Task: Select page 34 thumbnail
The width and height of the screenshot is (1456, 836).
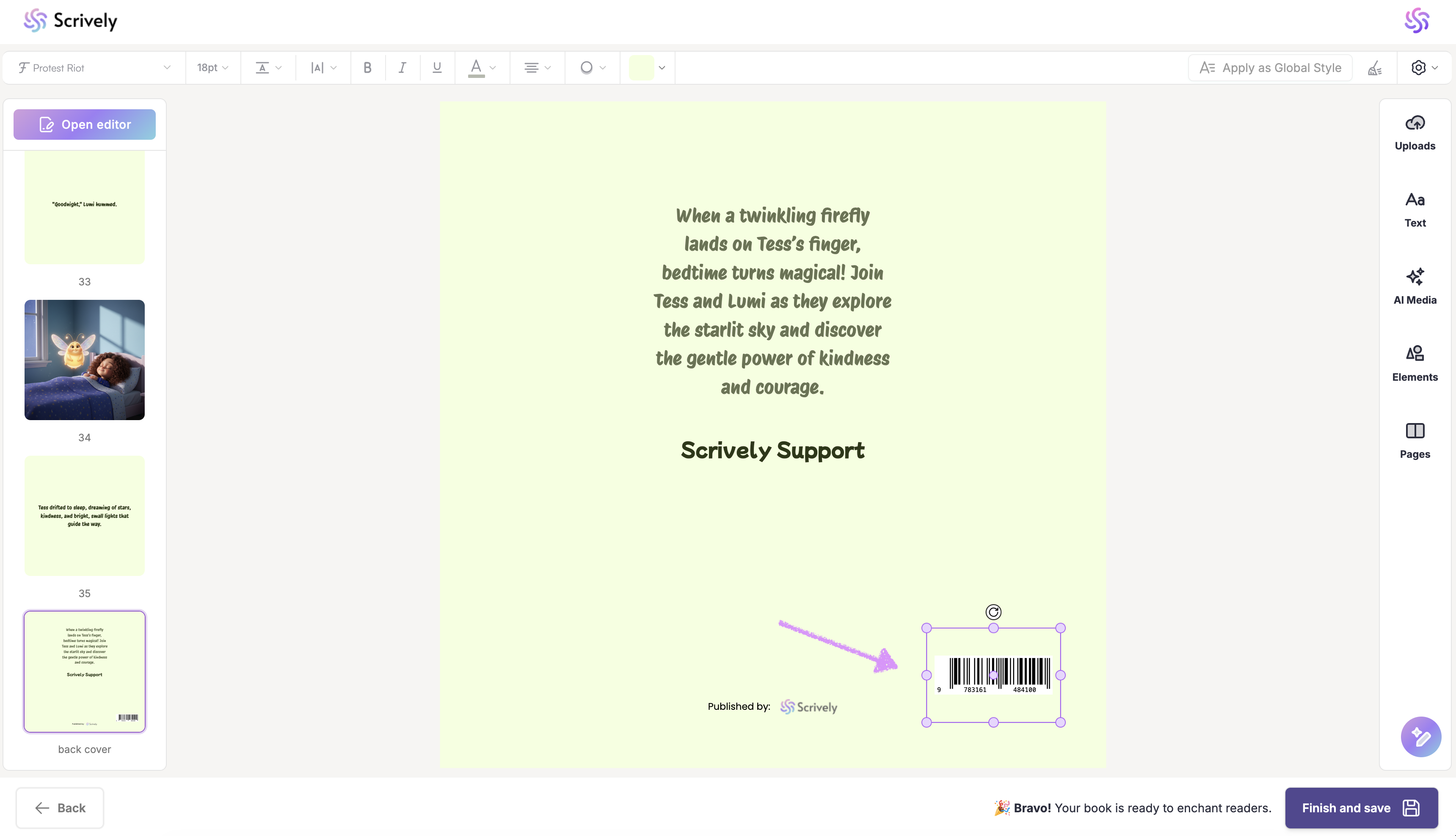Action: coord(84,360)
